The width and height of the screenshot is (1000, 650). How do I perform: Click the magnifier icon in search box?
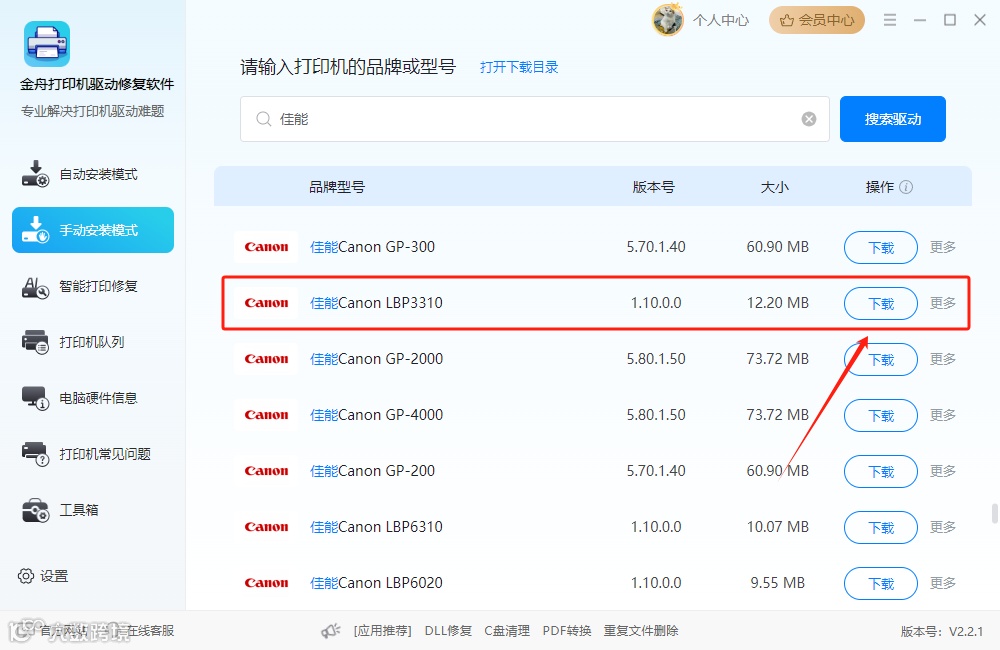[x=263, y=119]
